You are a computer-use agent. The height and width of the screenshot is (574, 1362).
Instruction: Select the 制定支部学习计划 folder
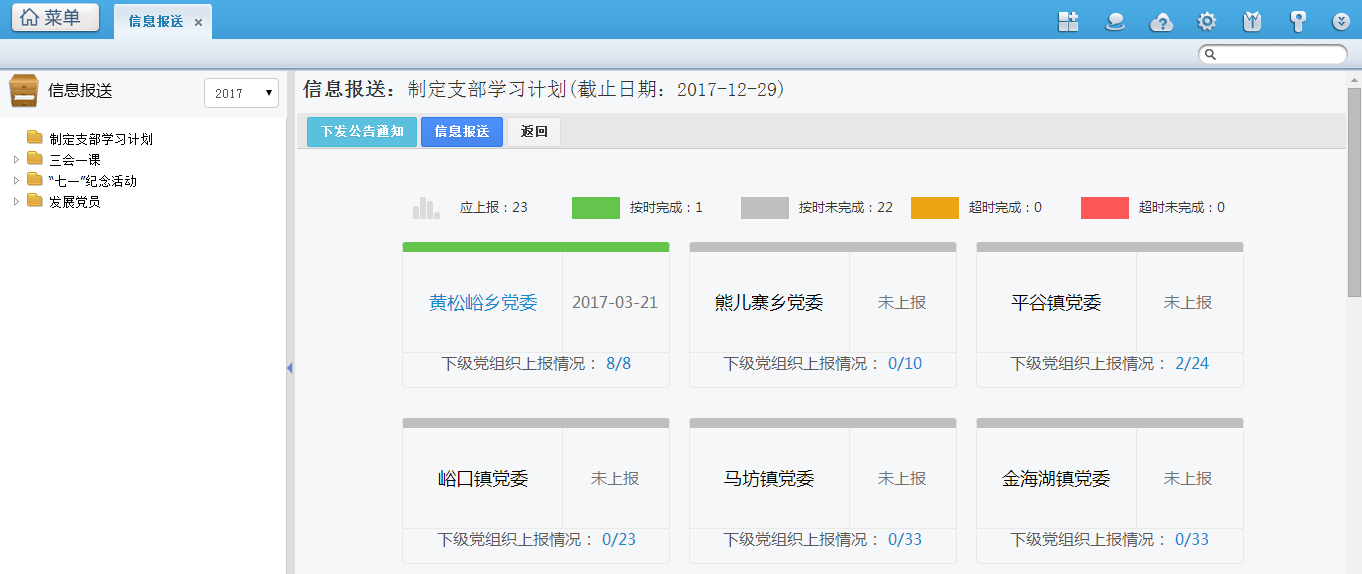(100, 139)
